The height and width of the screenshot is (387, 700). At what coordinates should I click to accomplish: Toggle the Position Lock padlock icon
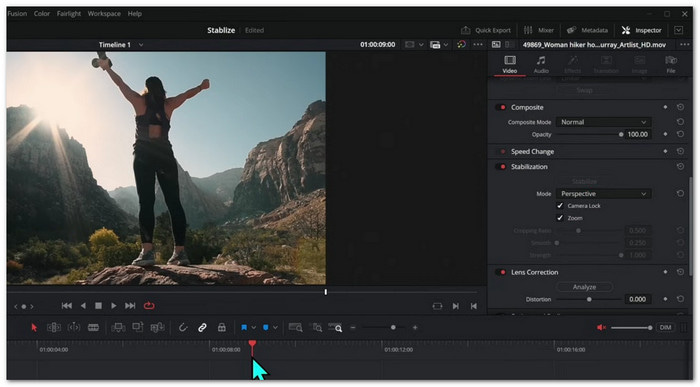click(221, 328)
